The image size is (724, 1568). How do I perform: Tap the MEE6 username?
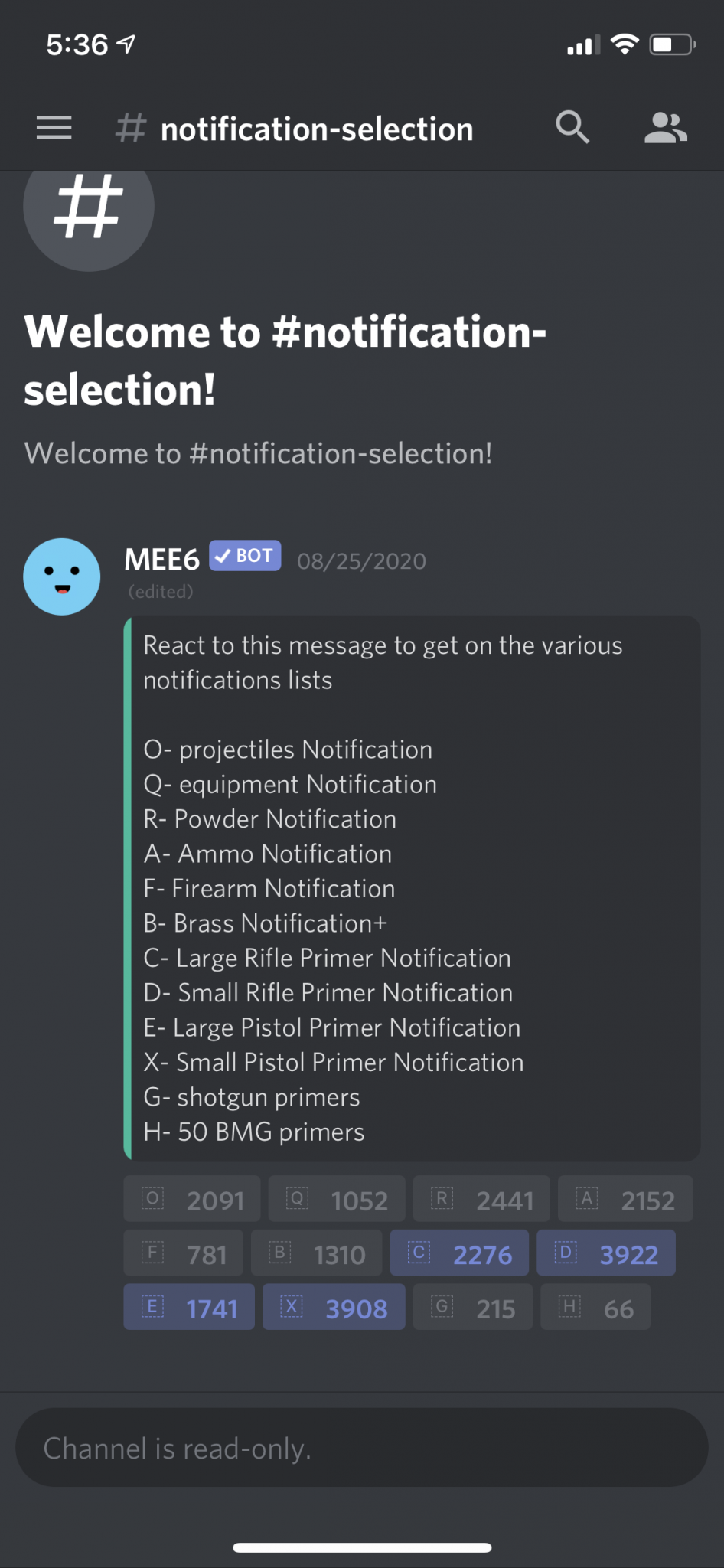pyautogui.click(x=161, y=559)
